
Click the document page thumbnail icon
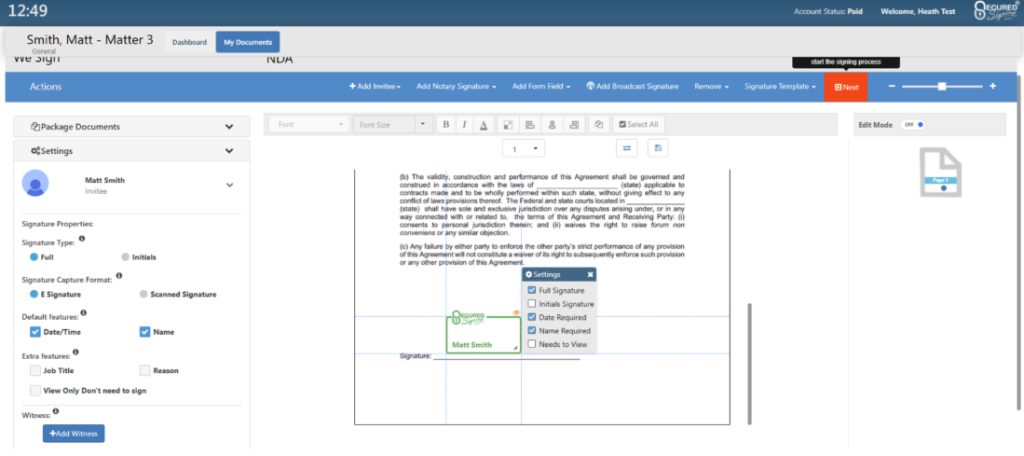point(940,172)
